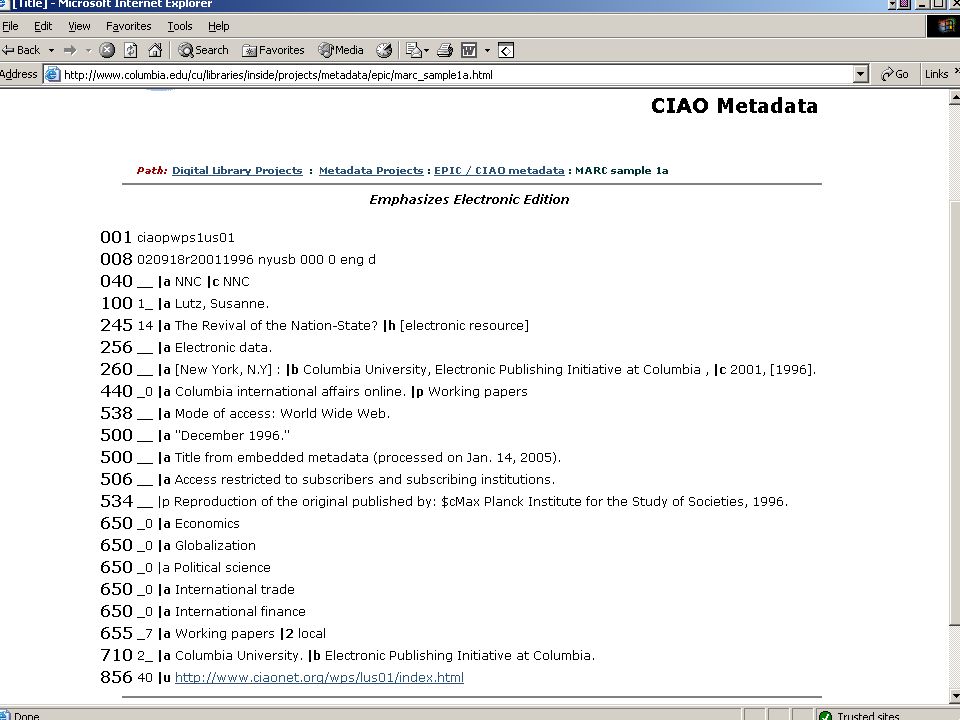Open the ciaonet.org wps lus01 URL link
This screenshot has width=960, height=720.
[319, 678]
